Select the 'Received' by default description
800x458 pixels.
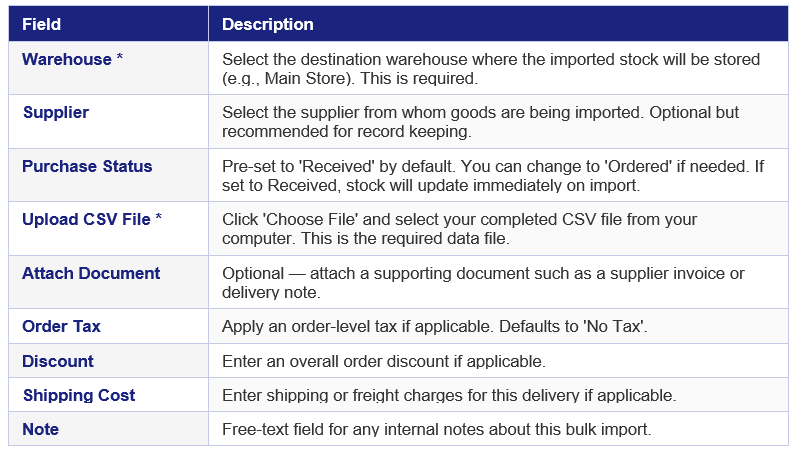[493, 176]
